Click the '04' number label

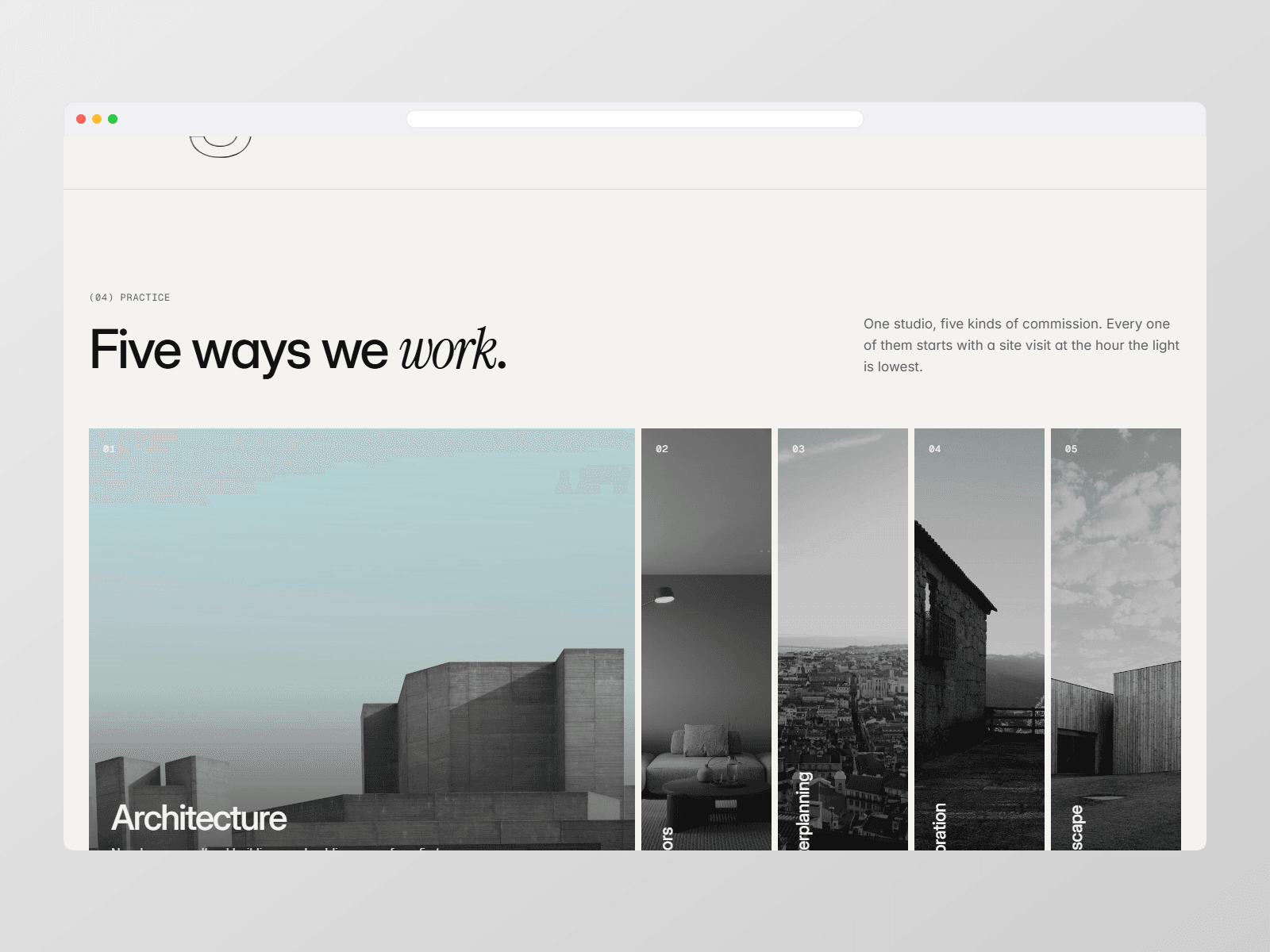tap(935, 449)
